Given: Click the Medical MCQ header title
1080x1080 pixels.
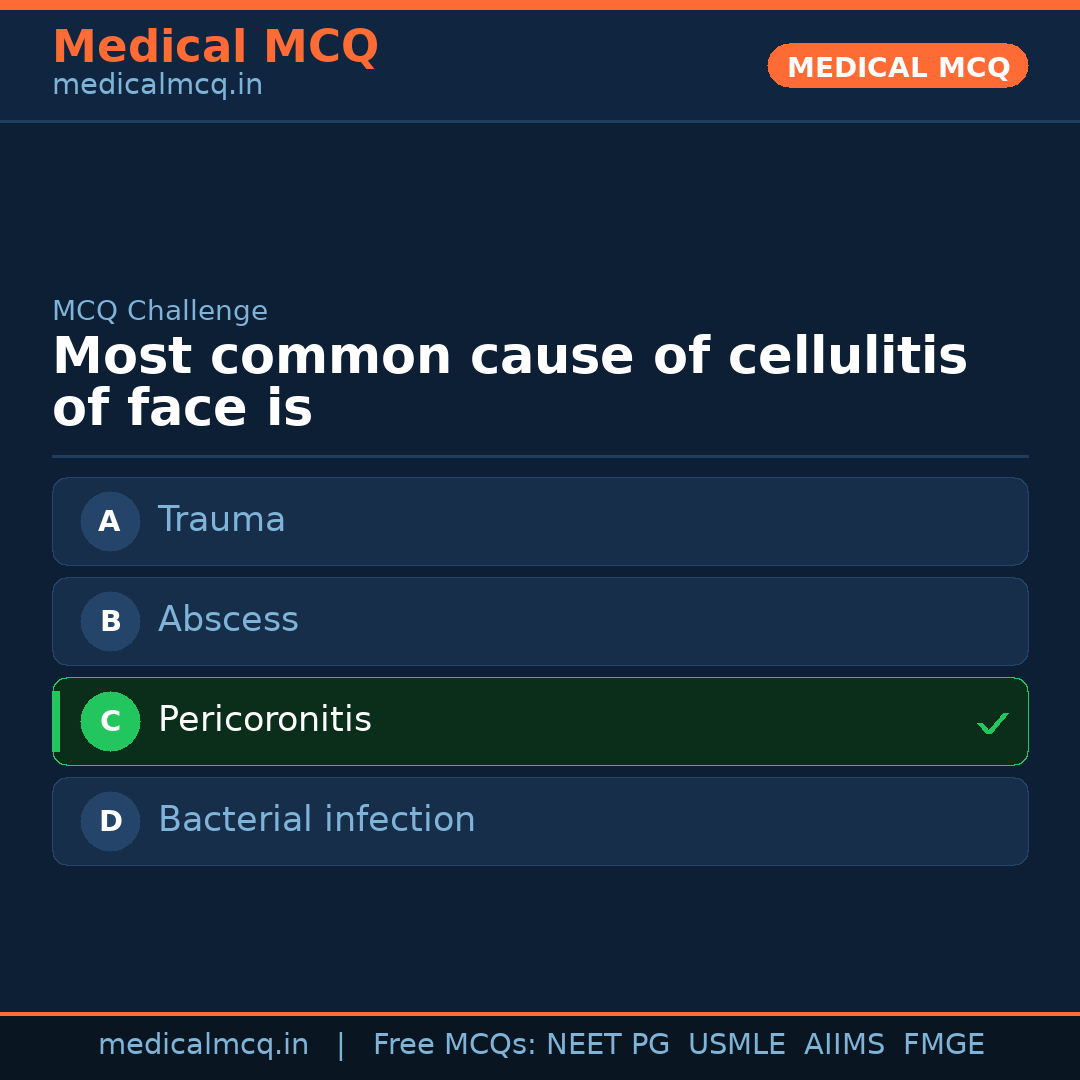Looking at the screenshot, I should (x=215, y=47).
